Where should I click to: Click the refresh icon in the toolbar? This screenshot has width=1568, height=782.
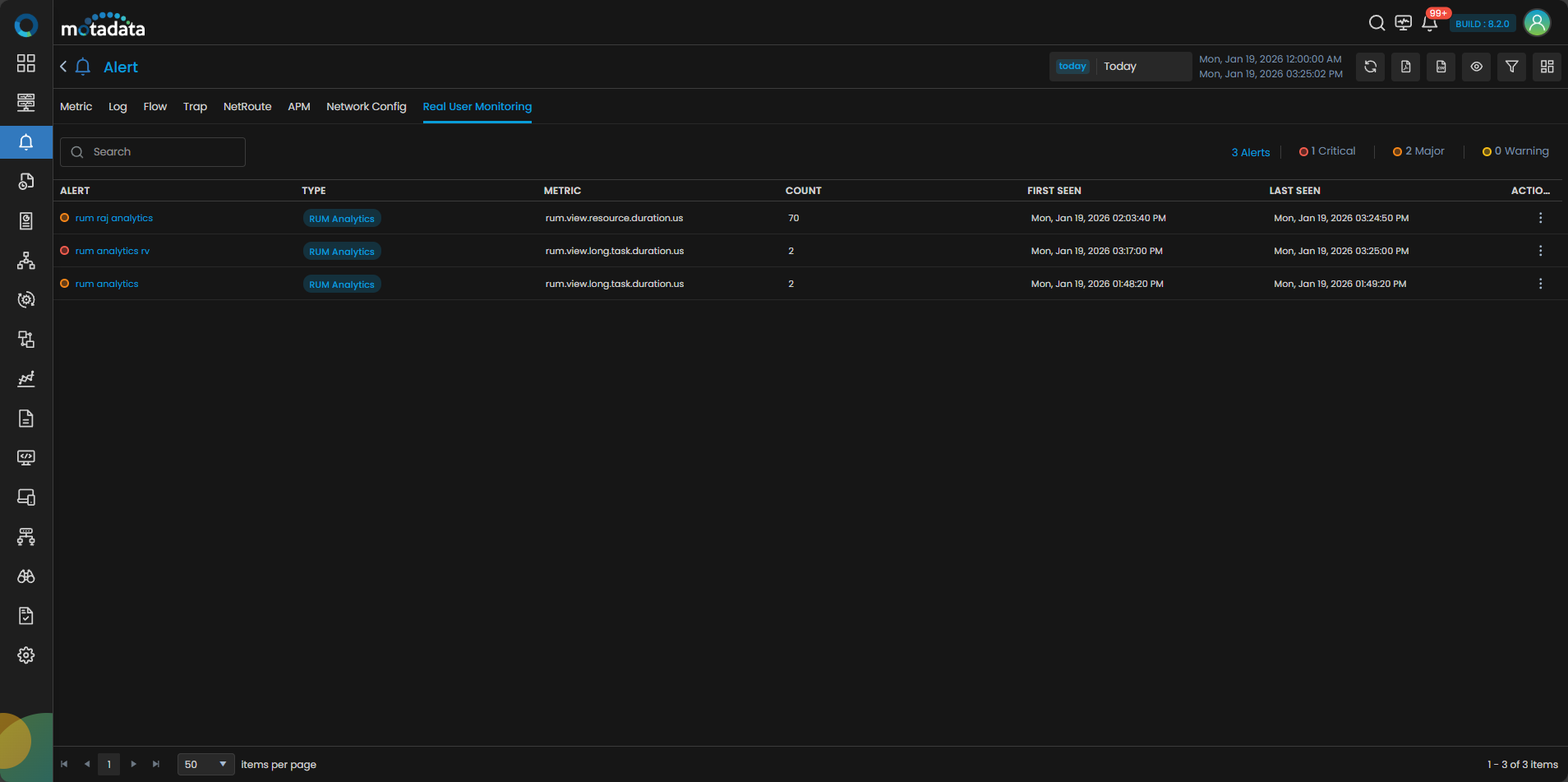(x=1370, y=67)
